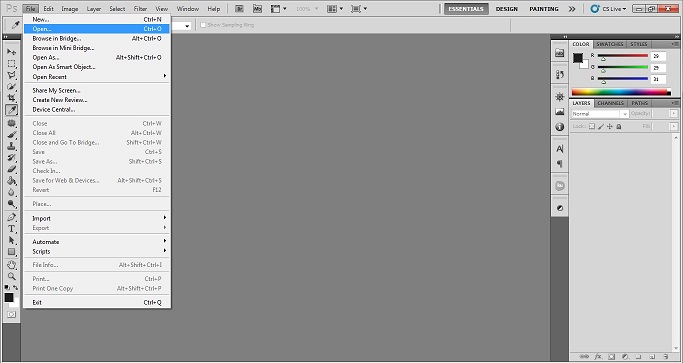Viewport: 683px width, 363px height.
Task: Switch to the Swatches tab
Action: point(609,44)
